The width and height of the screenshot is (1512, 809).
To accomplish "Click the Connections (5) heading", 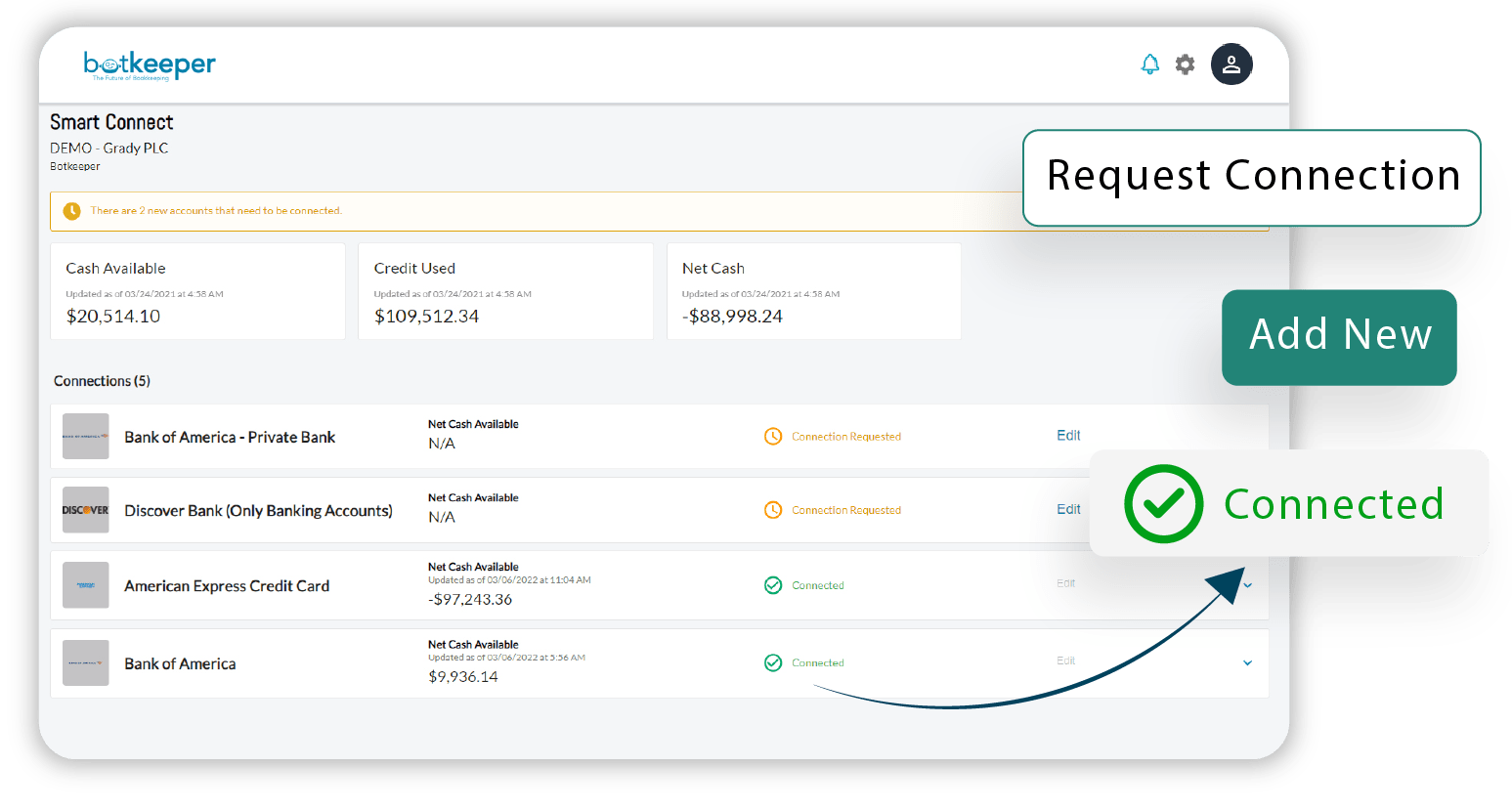I will 102,381.
